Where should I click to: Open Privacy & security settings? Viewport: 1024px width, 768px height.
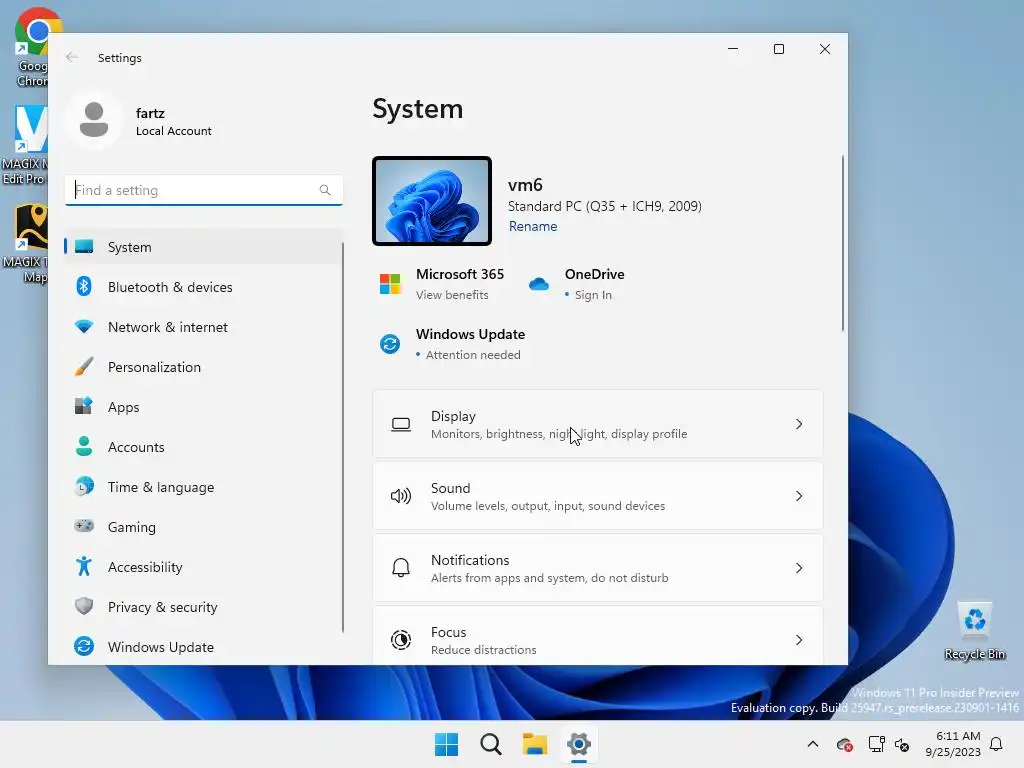coord(203,606)
